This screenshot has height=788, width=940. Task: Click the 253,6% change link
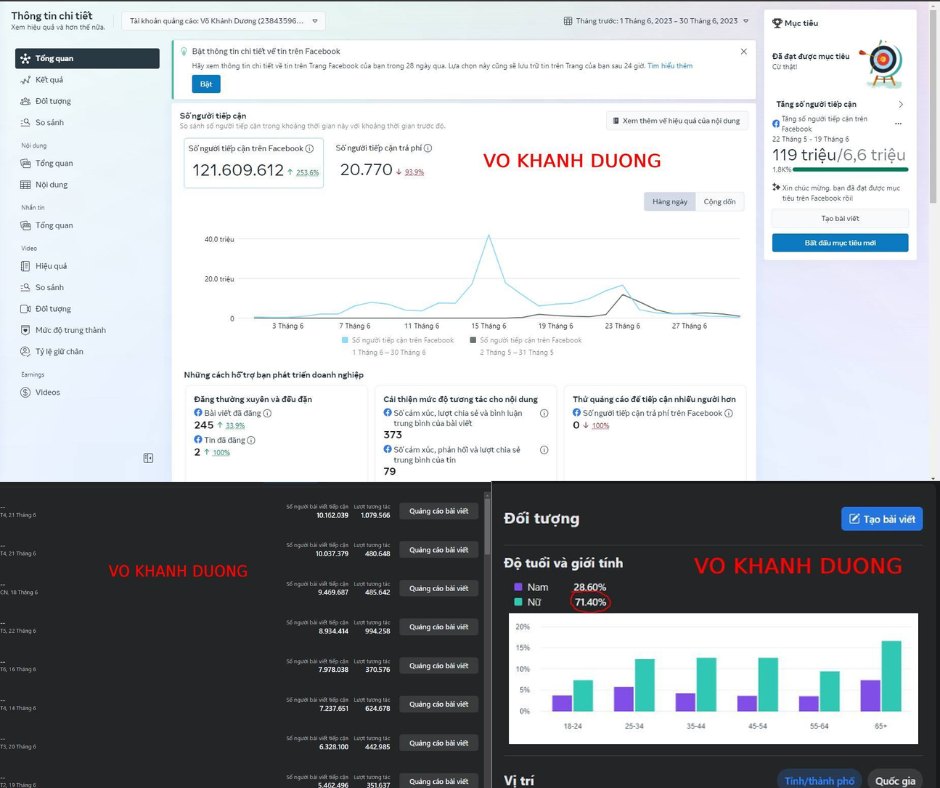click(x=308, y=173)
